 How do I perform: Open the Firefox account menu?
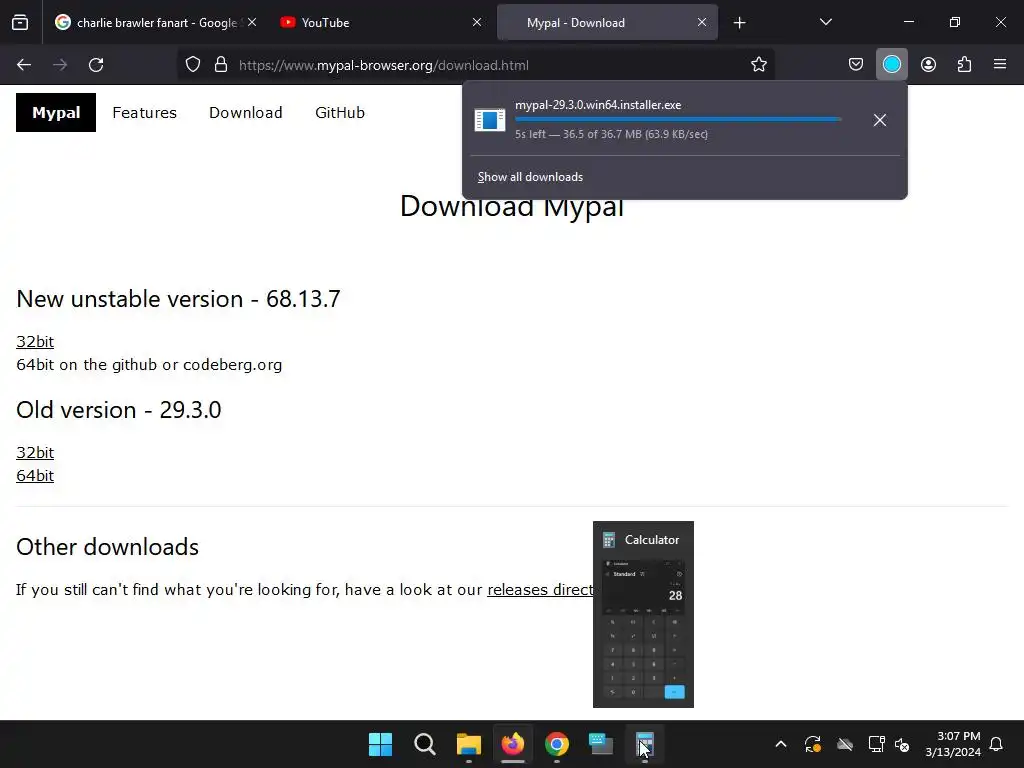928,65
